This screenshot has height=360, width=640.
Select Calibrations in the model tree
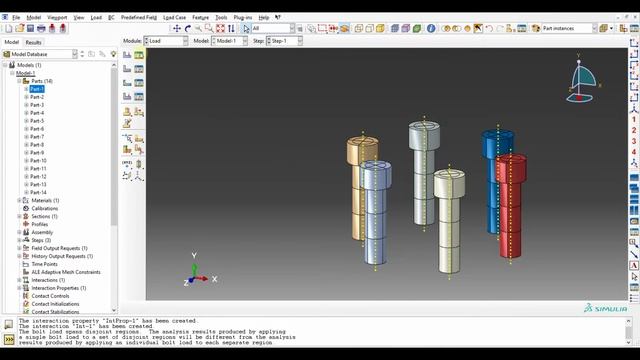[x=44, y=209]
